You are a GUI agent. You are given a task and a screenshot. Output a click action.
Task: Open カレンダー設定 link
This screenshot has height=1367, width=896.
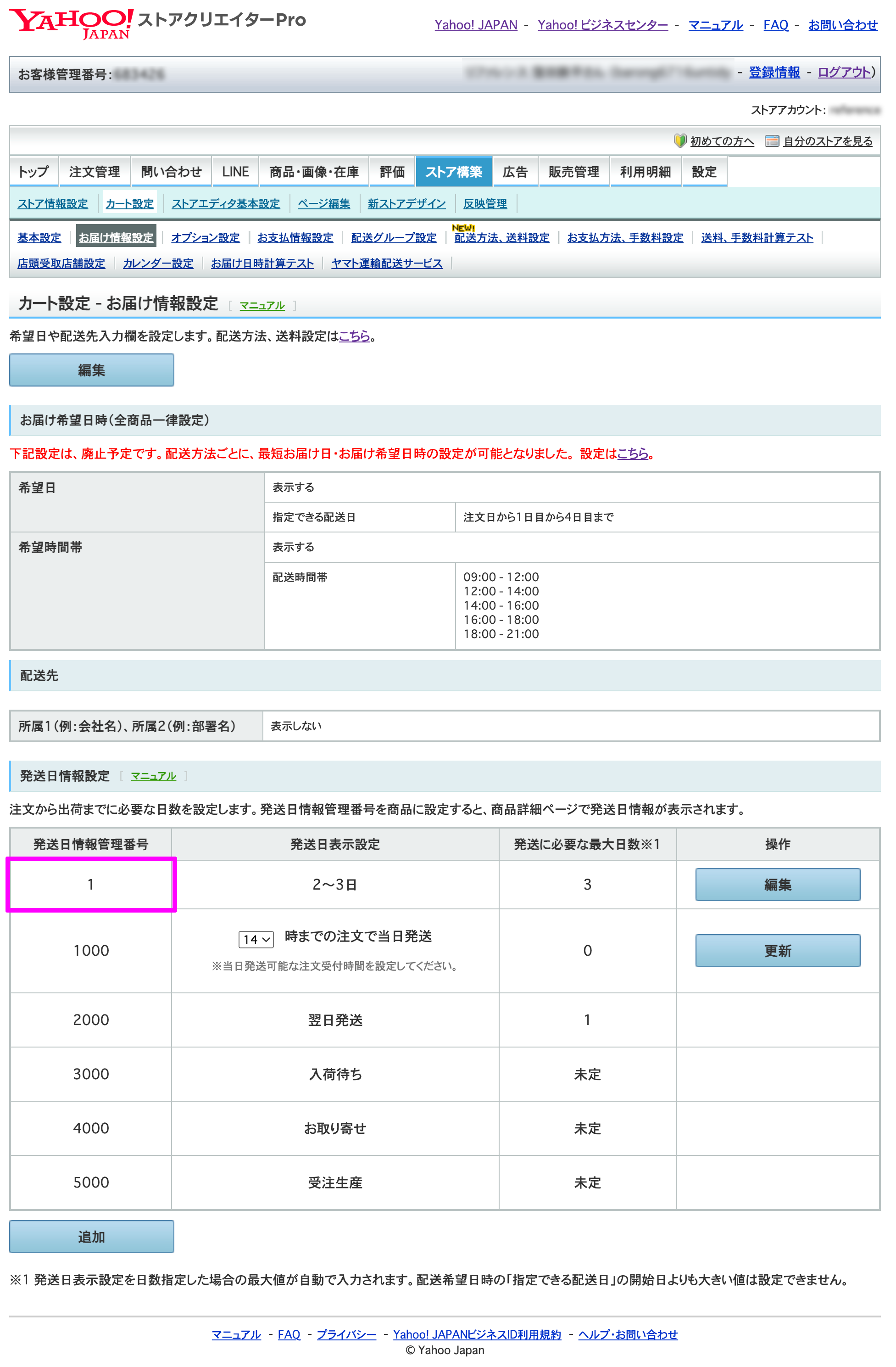[x=158, y=263]
